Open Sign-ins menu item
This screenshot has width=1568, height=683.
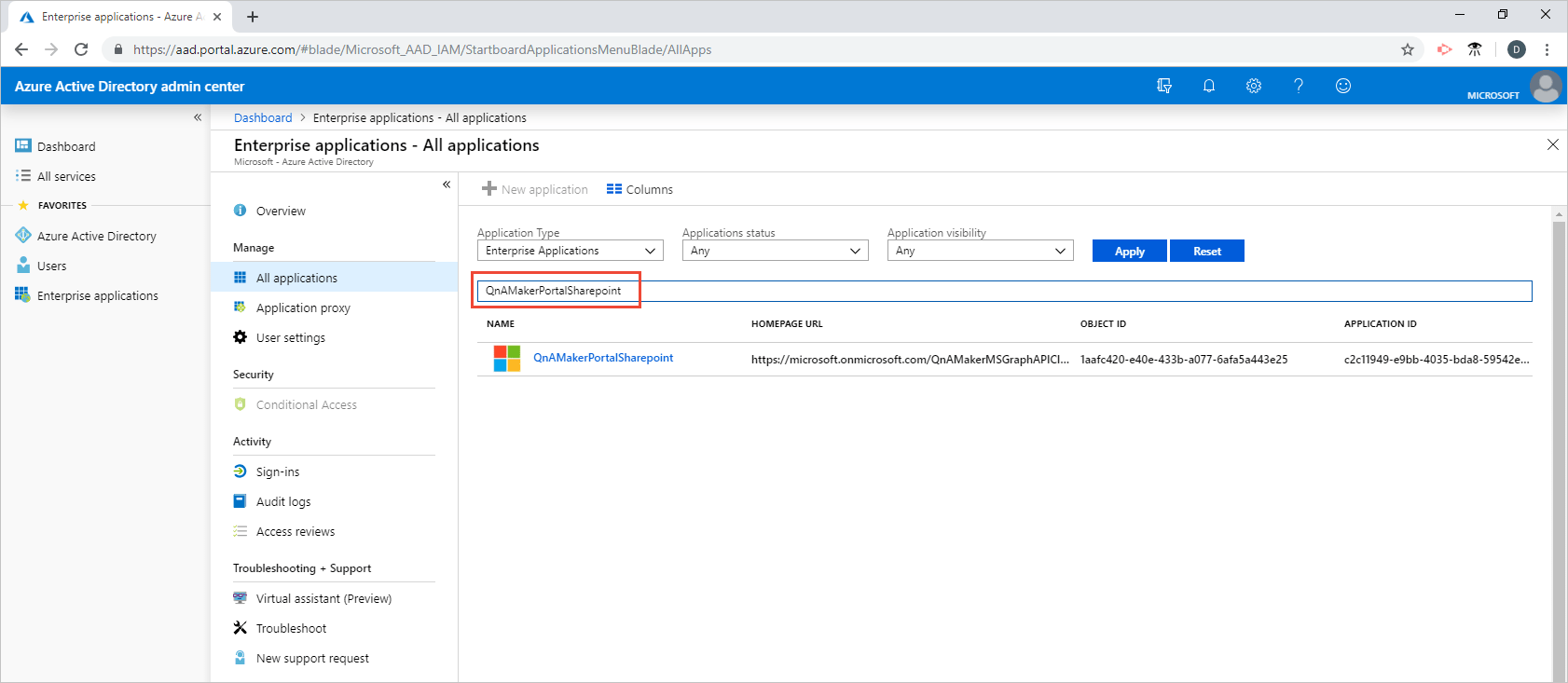[278, 471]
